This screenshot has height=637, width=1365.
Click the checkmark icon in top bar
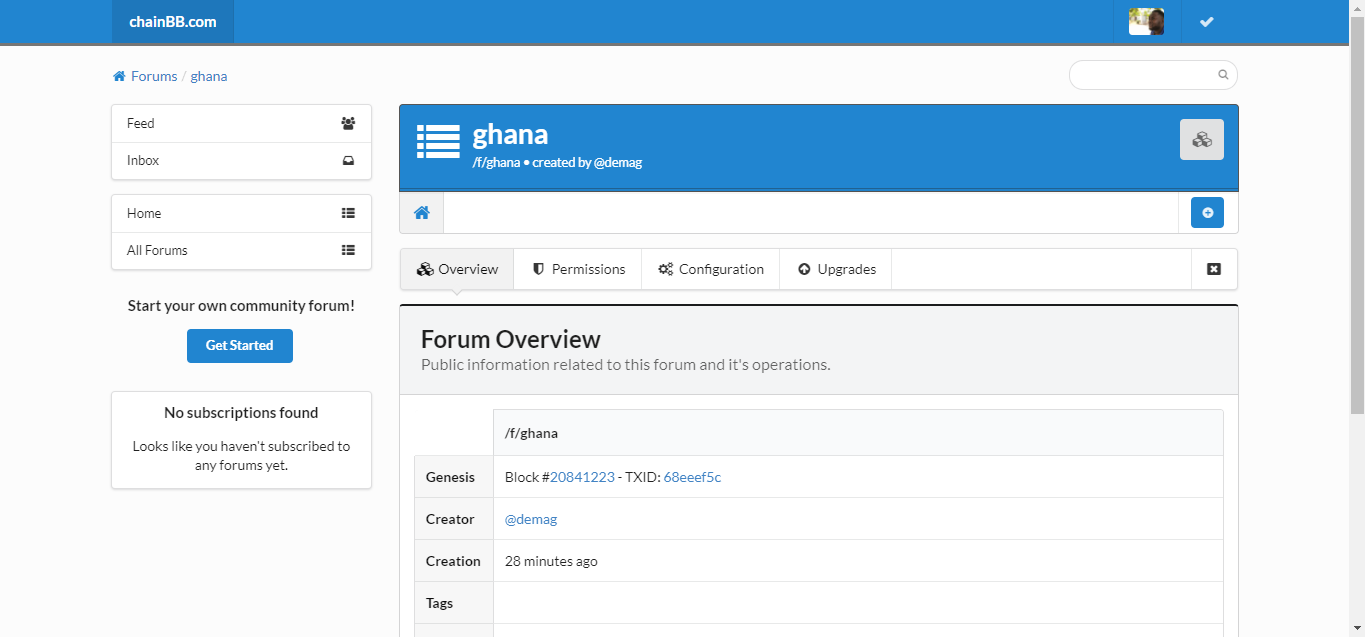[1207, 22]
